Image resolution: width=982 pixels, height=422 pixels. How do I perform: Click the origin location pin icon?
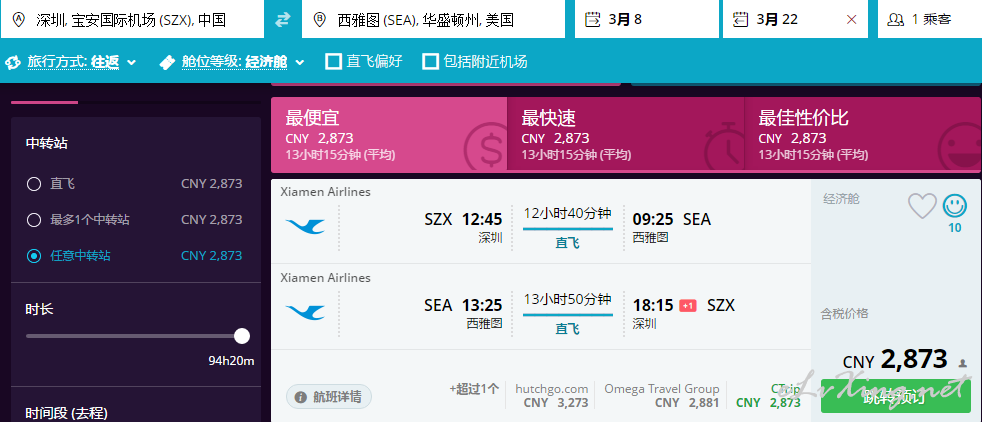pos(18,19)
